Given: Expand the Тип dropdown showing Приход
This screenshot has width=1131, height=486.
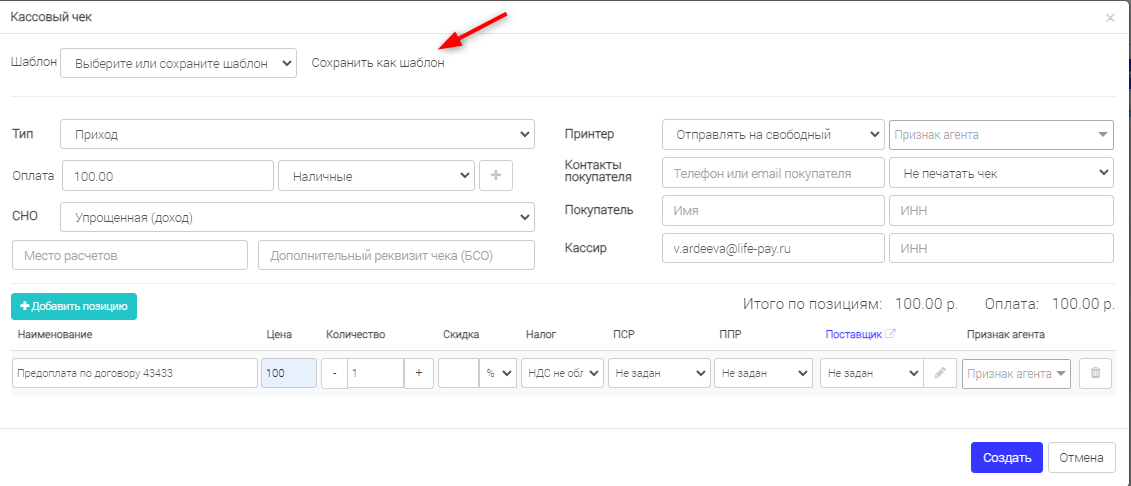Looking at the screenshot, I should pyautogui.click(x=298, y=134).
